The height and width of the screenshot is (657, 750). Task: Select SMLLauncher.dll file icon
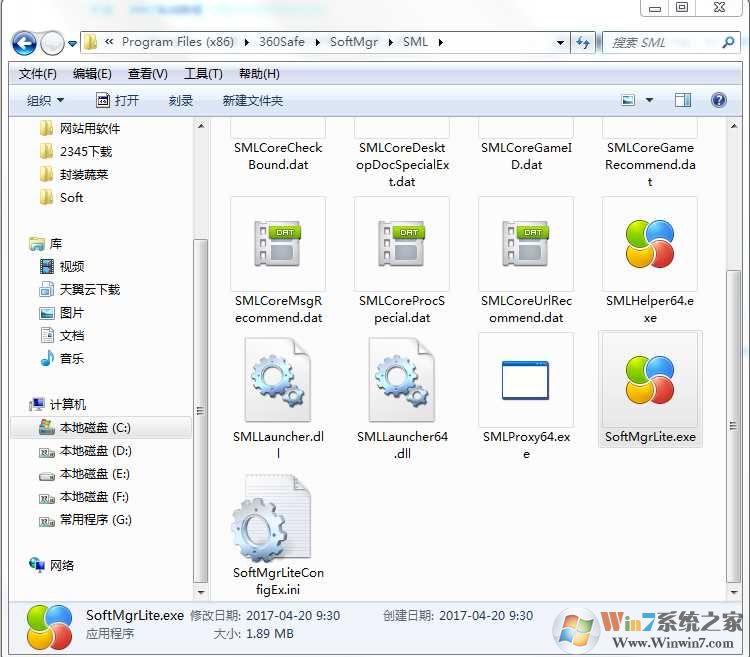tap(278, 380)
